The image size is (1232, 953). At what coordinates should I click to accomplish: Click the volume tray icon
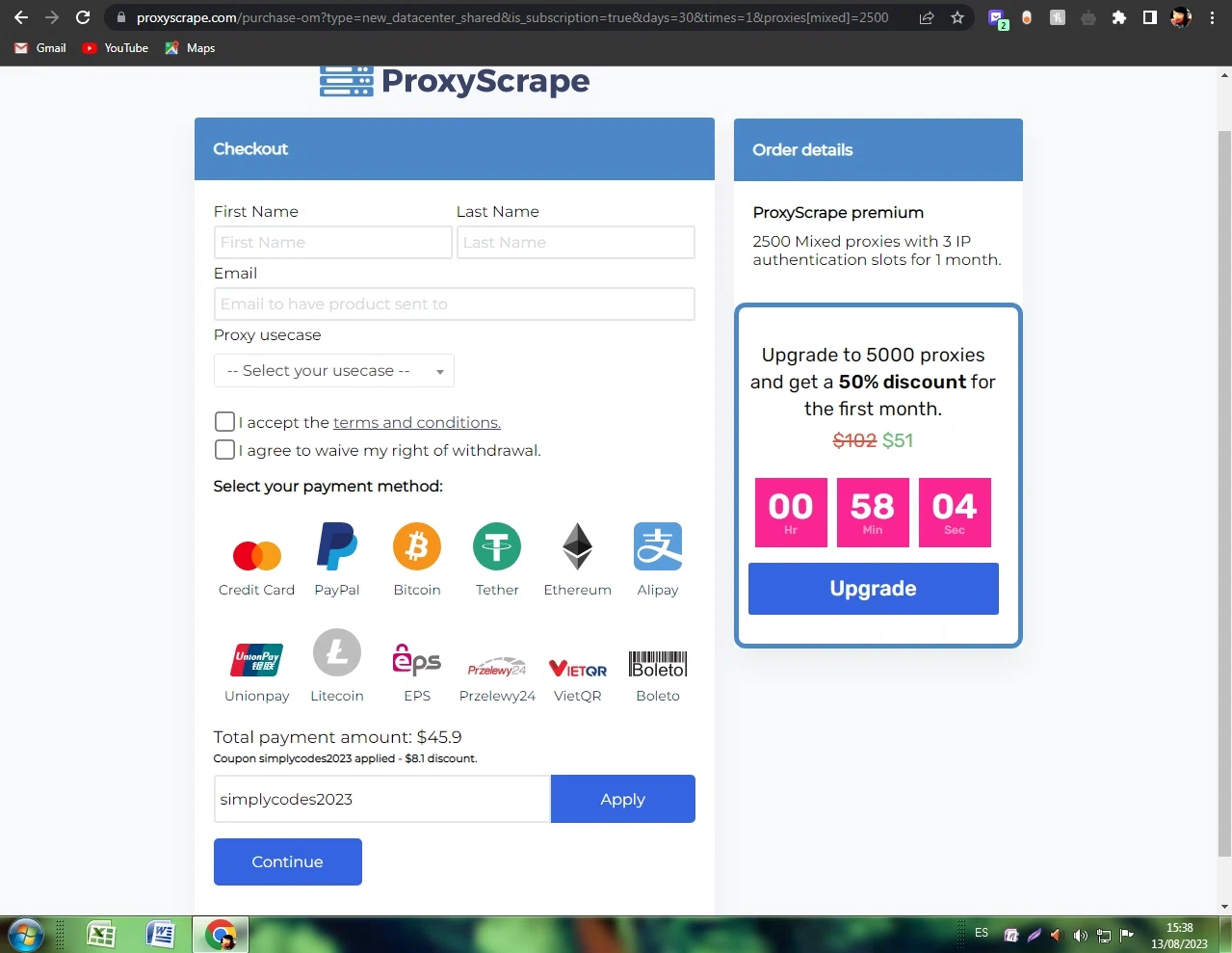pyautogui.click(x=1080, y=935)
